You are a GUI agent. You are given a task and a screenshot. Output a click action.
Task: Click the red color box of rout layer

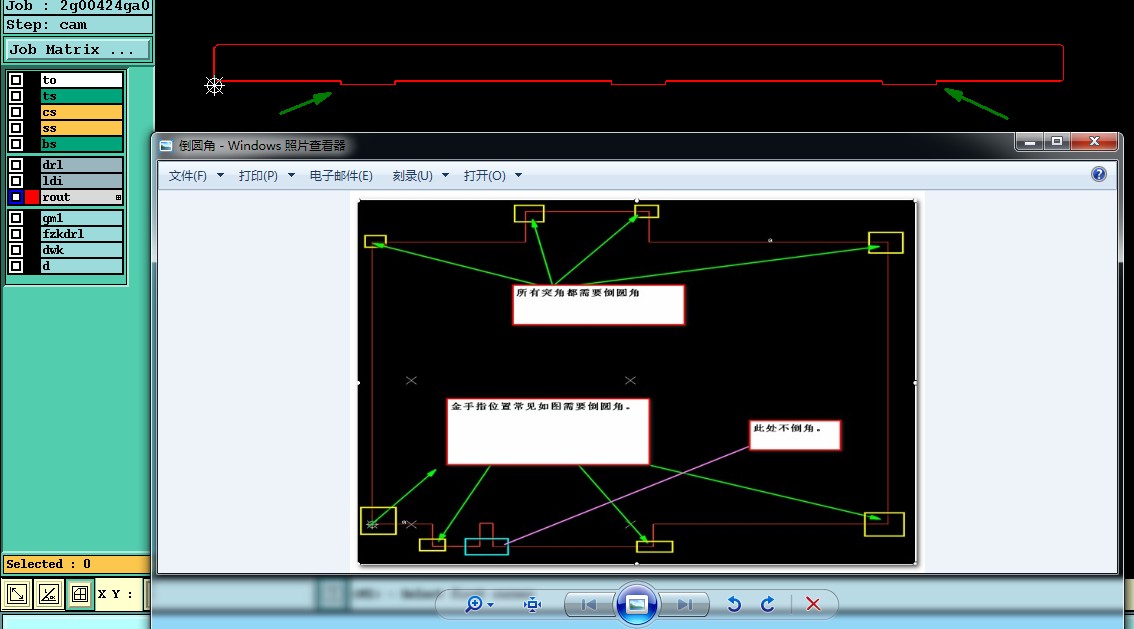[x=32, y=197]
